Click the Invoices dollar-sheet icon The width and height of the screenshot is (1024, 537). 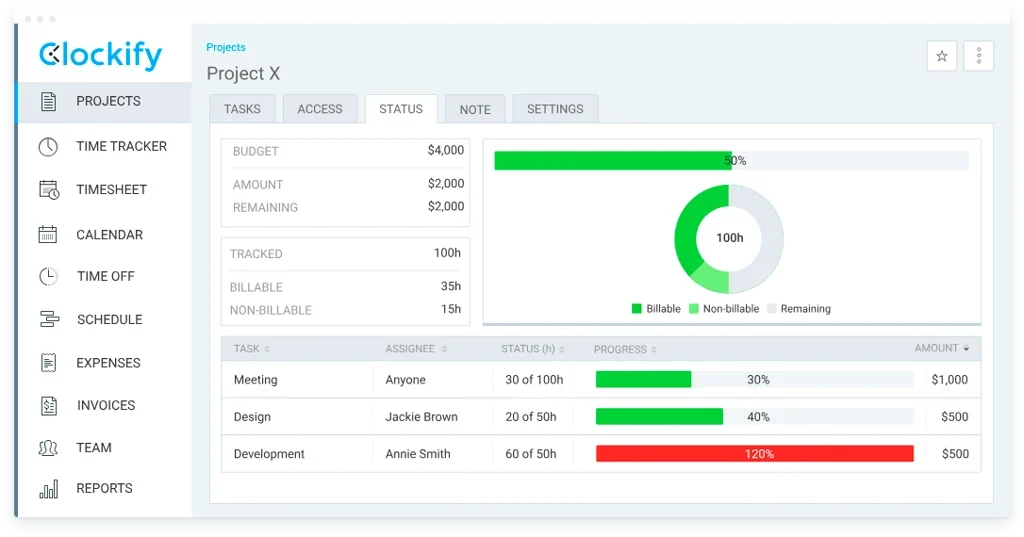point(49,405)
